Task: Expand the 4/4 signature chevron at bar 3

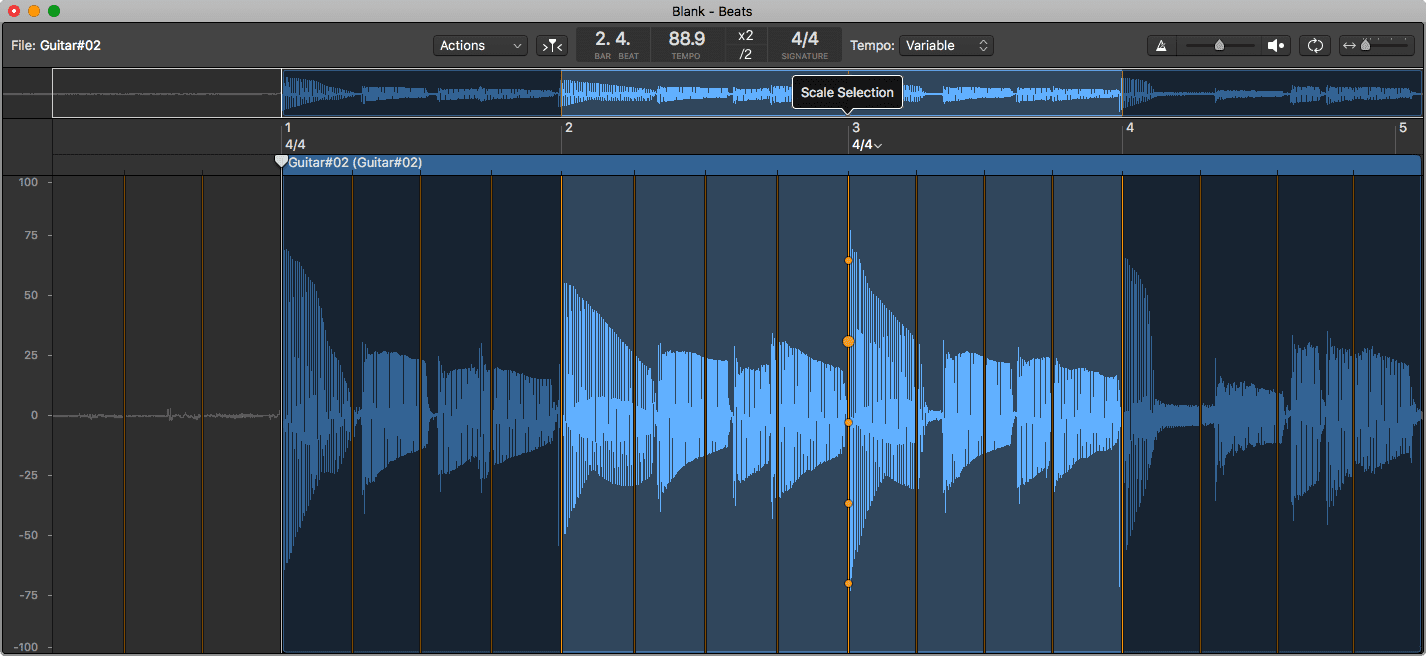Action: coord(878,146)
